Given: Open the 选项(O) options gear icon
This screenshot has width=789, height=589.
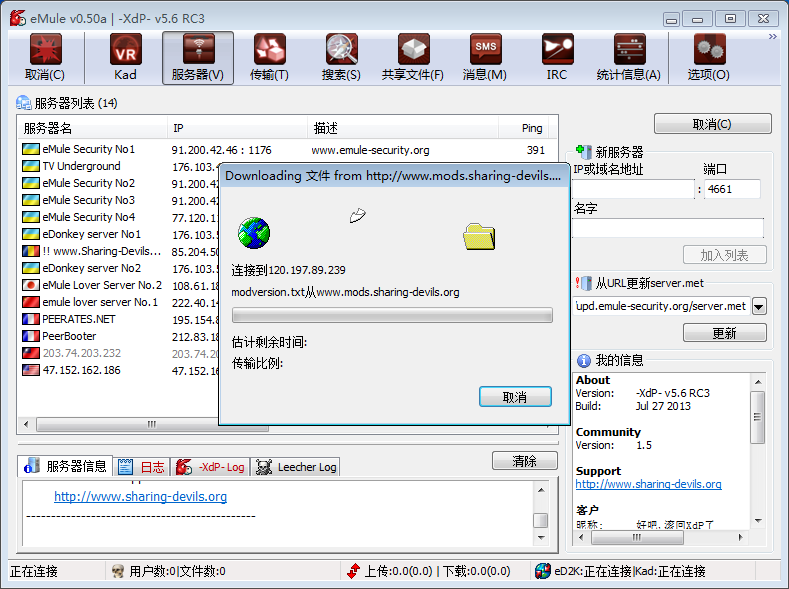Looking at the screenshot, I should (x=709, y=49).
